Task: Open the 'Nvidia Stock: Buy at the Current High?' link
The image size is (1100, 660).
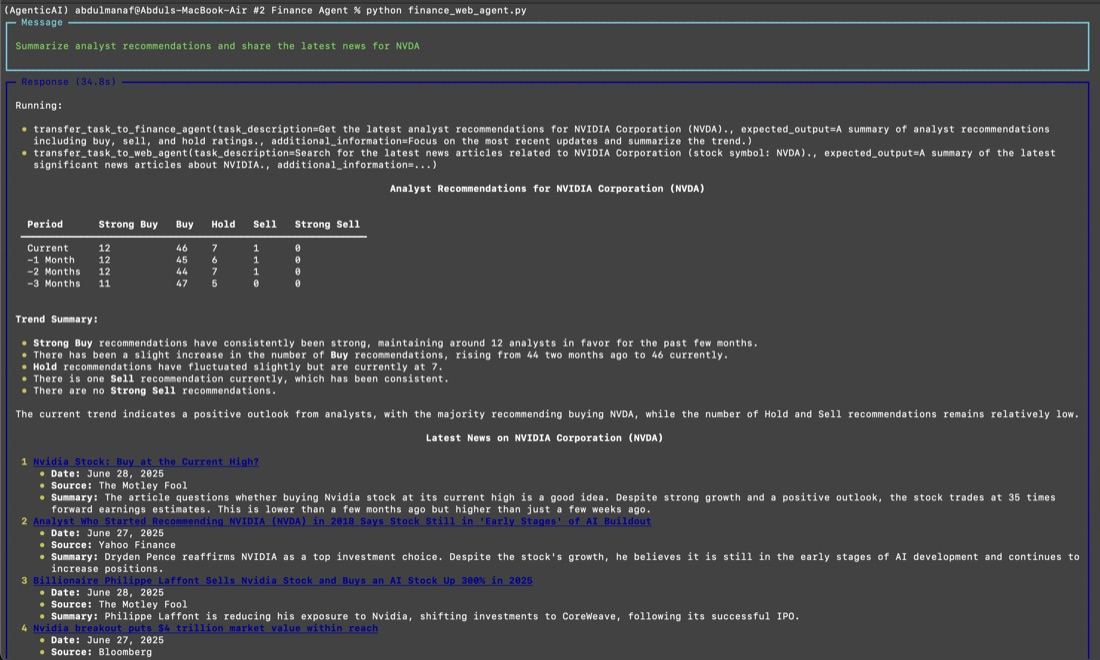Action: [146, 462]
